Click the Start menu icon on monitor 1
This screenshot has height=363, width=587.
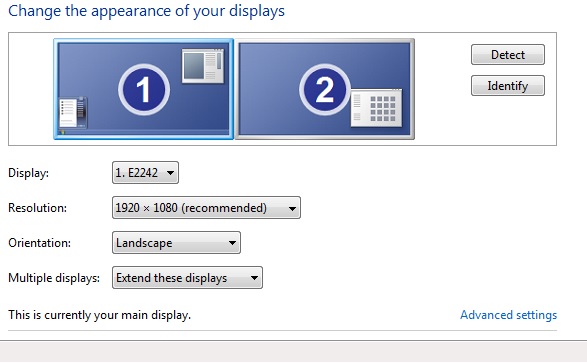tap(73, 113)
